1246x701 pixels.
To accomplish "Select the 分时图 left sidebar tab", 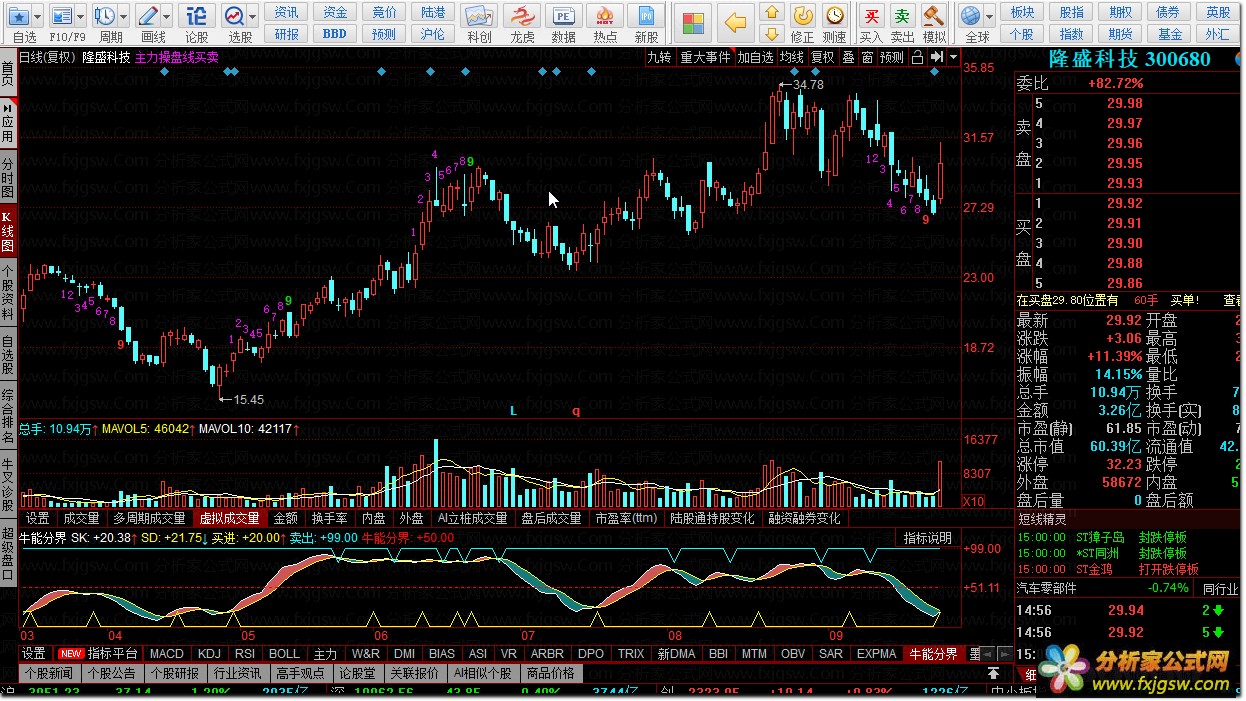I will point(8,177).
